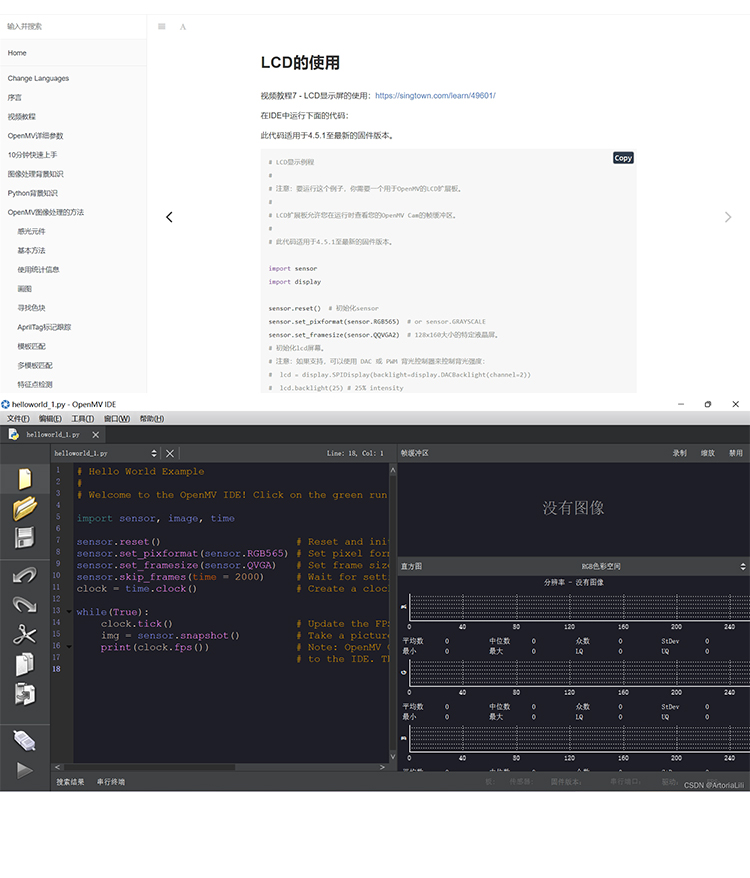750x878 pixels.
Task: Click the New File icon in OpenMV IDE
Action: click(x=25, y=479)
